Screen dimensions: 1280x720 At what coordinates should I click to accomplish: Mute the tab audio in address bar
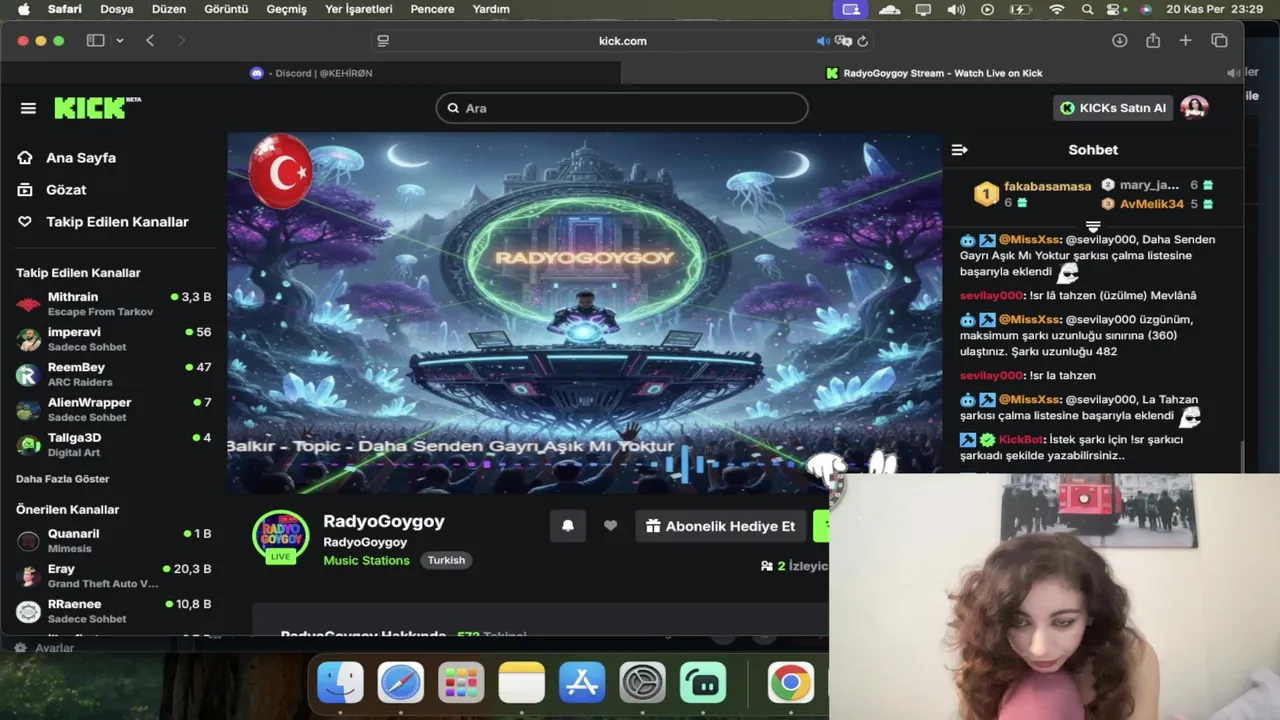(822, 41)
